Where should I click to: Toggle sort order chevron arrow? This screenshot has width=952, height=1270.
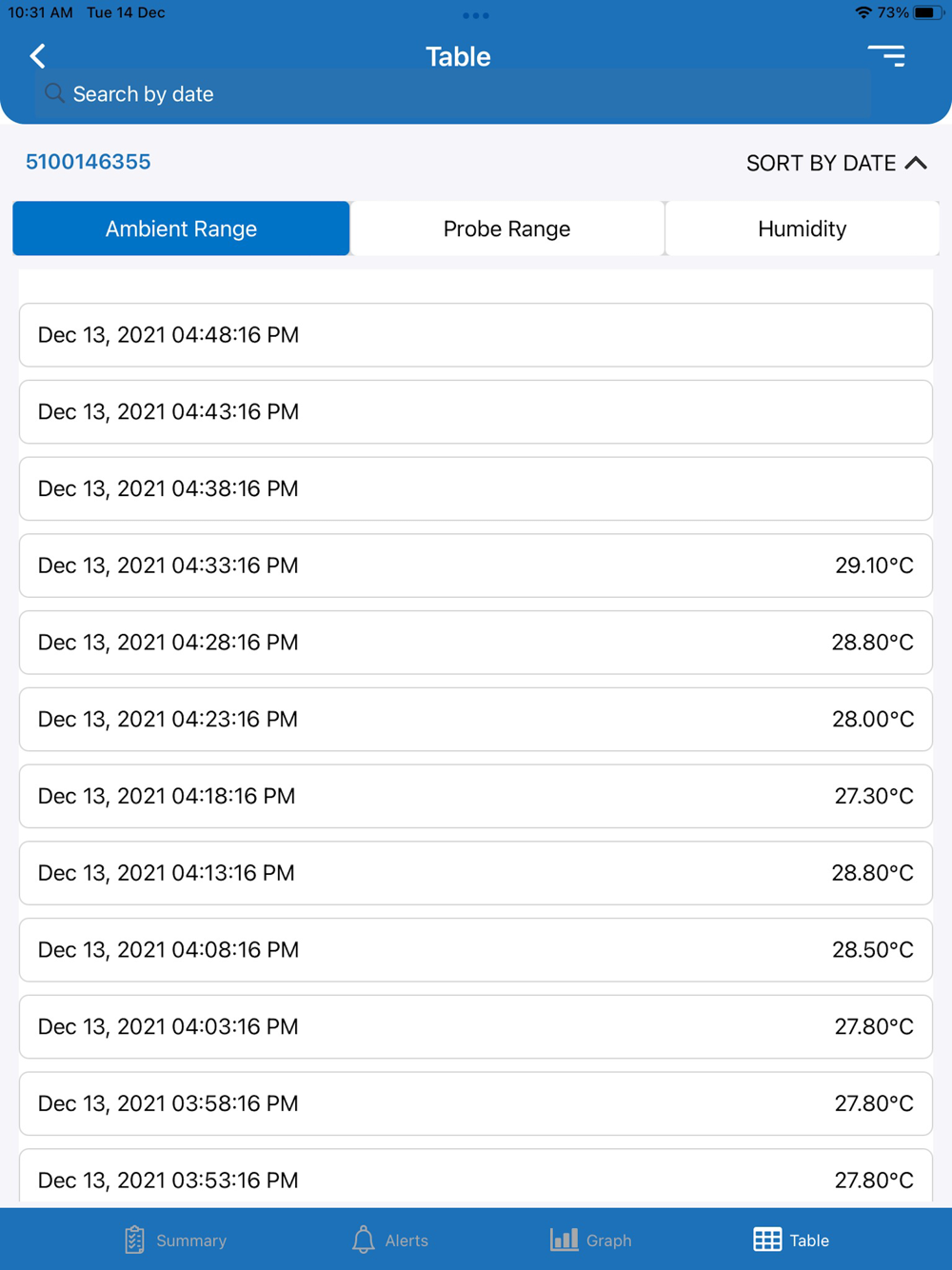916,163
